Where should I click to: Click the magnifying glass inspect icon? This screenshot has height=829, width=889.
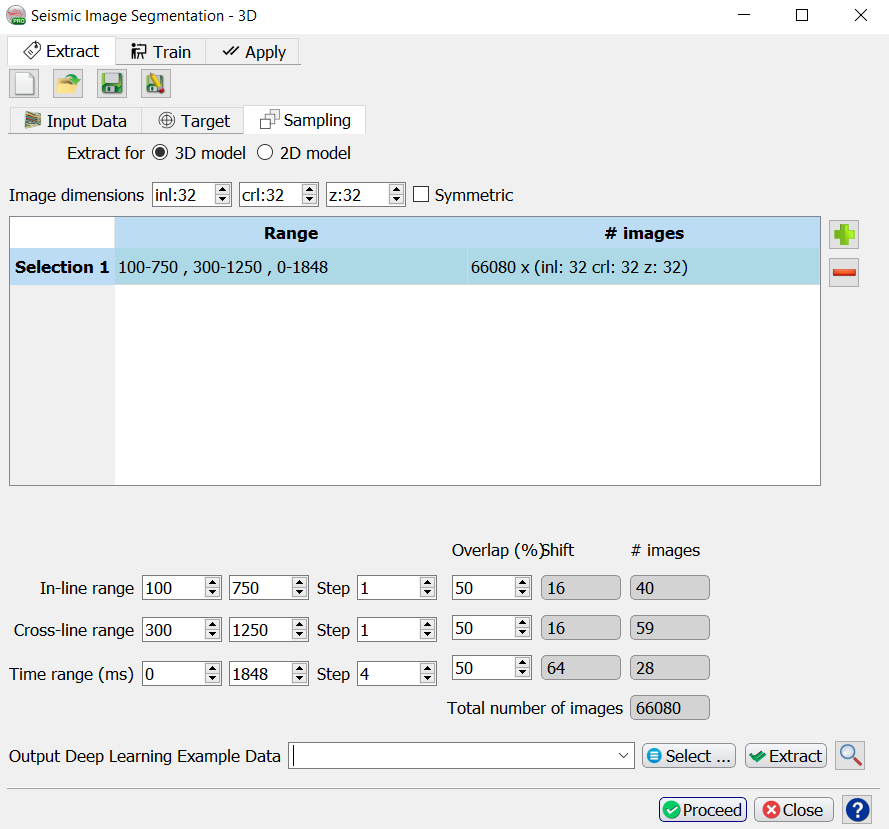tap(851, 756)
